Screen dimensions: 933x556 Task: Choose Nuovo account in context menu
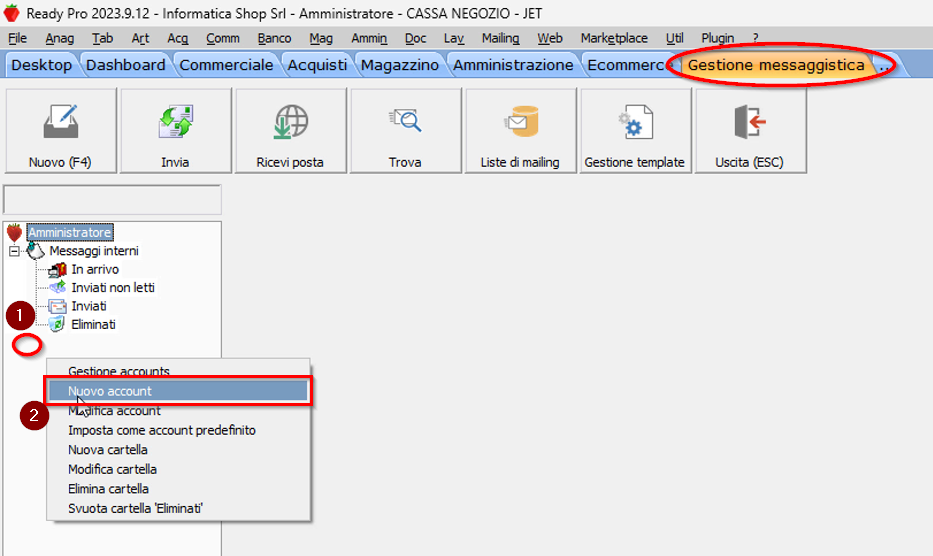coord(179,391)
